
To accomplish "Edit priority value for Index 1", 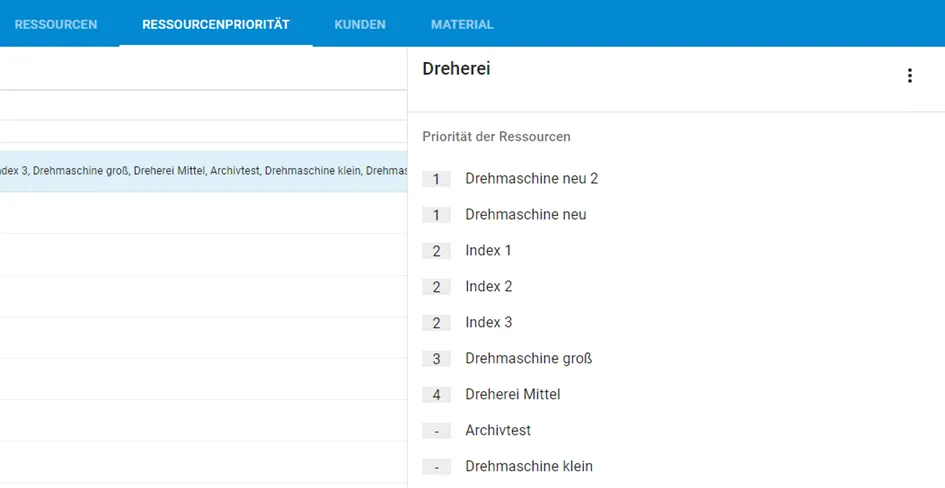I will [436, 251].
